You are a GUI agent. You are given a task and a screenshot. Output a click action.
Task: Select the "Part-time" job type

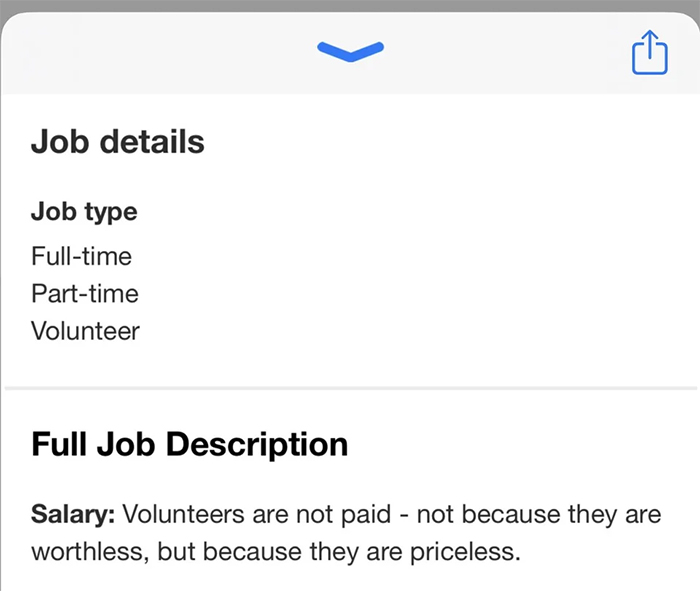[85, 294]
